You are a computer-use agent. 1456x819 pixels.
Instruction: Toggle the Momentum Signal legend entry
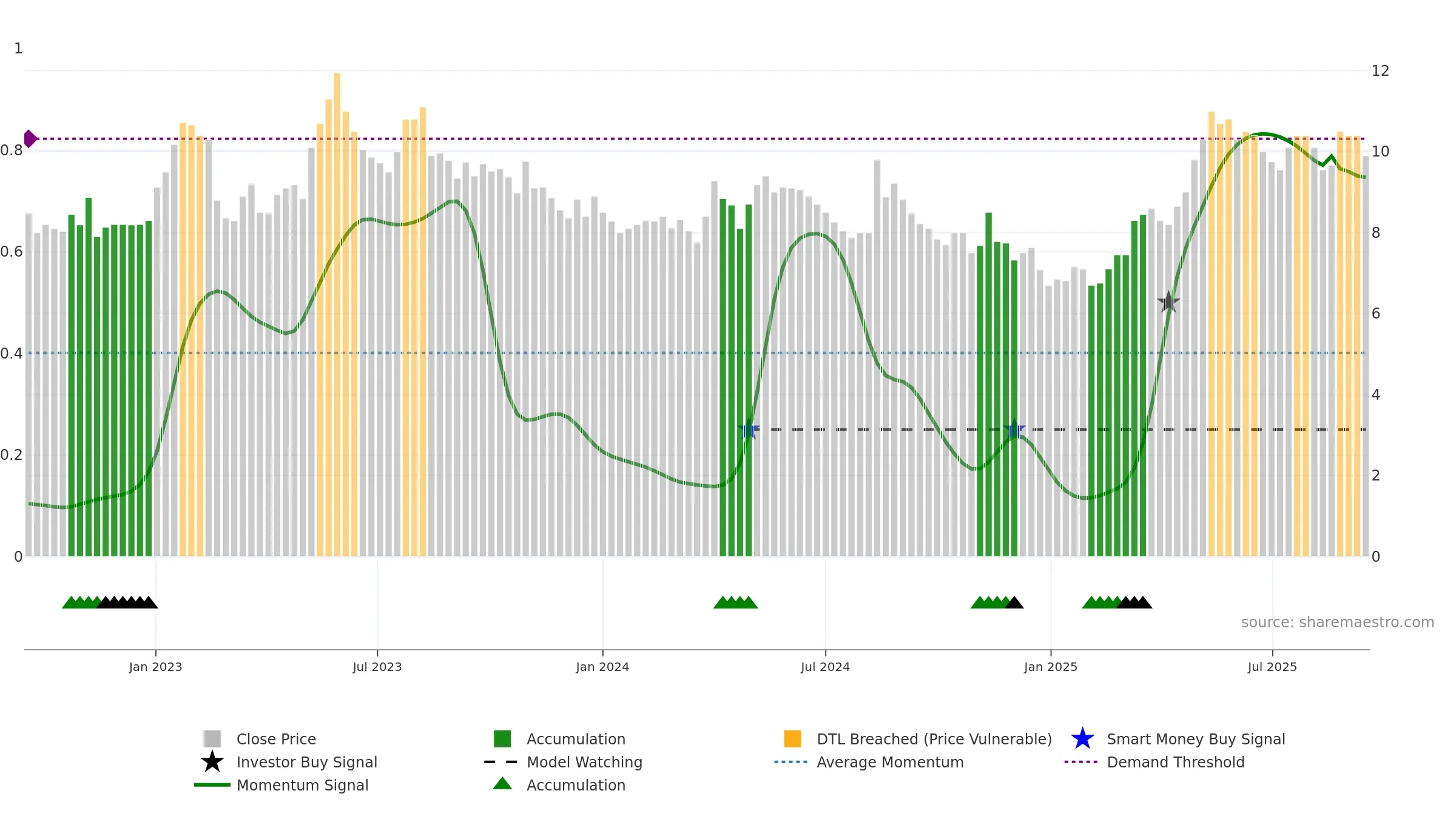[x=302, y=785]
